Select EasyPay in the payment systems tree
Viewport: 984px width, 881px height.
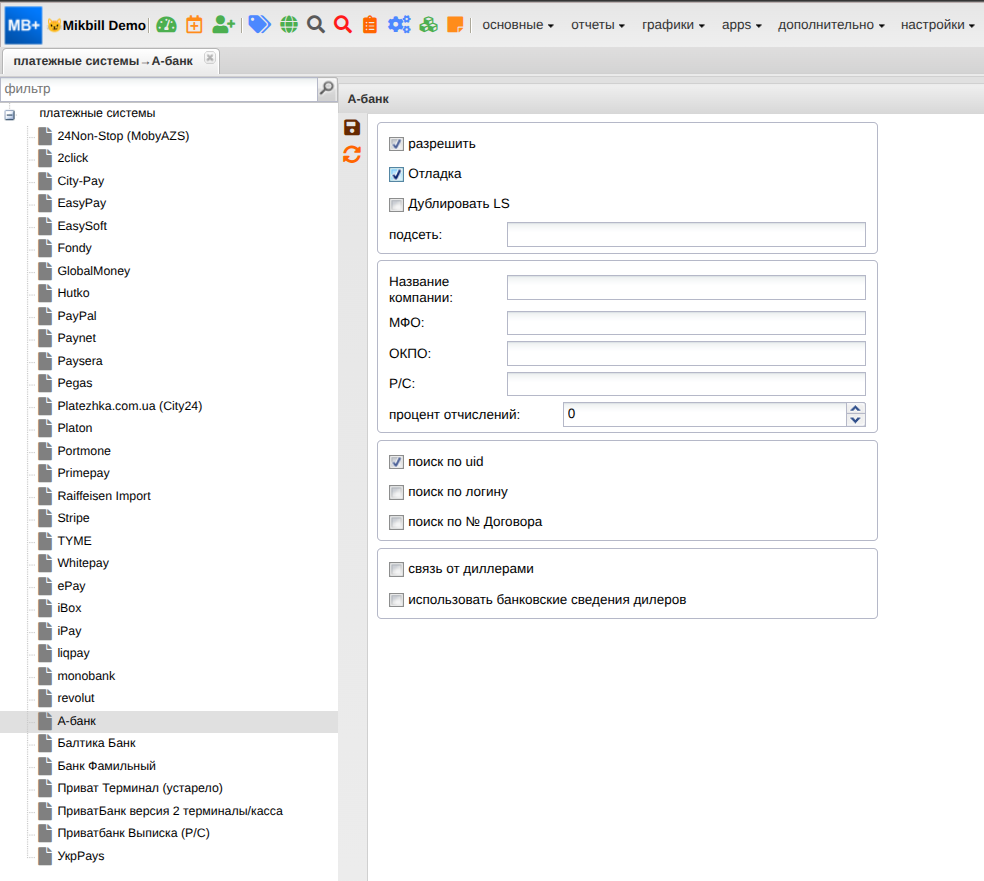click(82, 203)
